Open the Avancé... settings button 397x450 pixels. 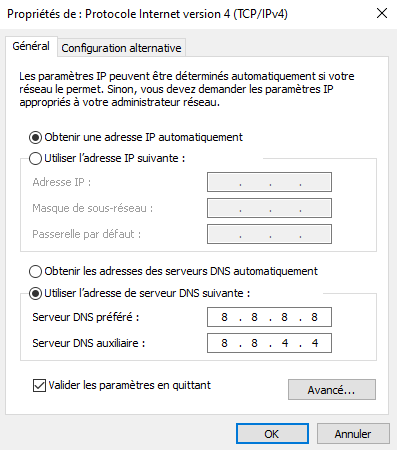[x=332, y=390]
